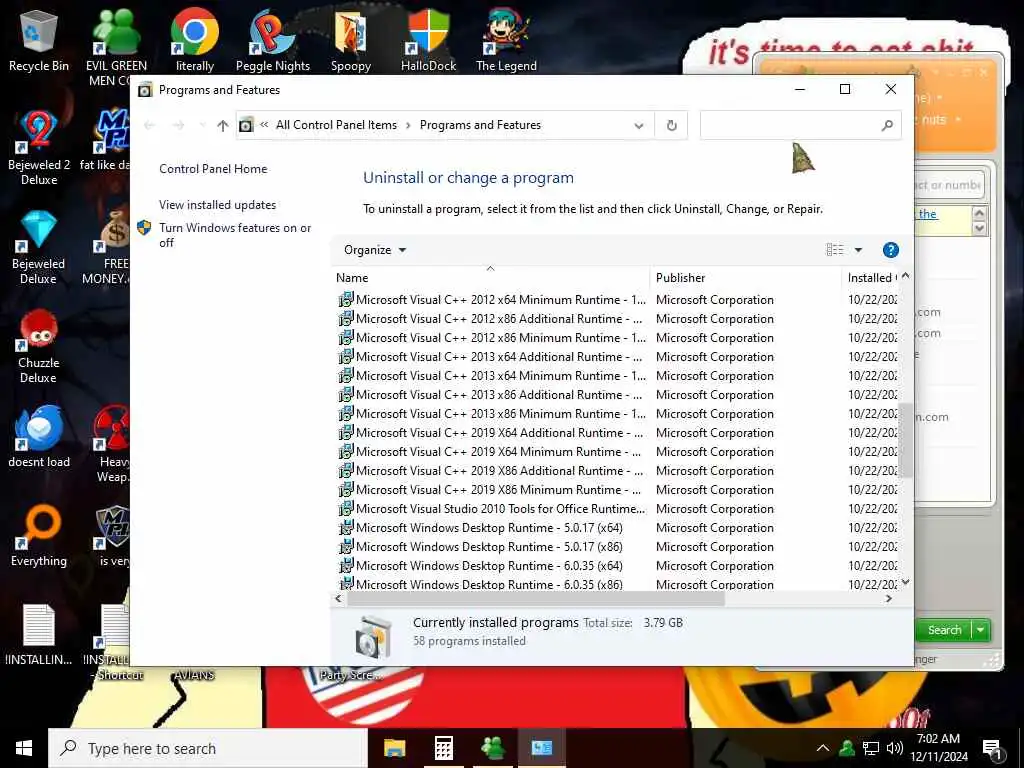Image resolution: width=1024 pixels, height=768 pixels.
Task: Launch the HalloDock shortcut
Action: point(428,40)
